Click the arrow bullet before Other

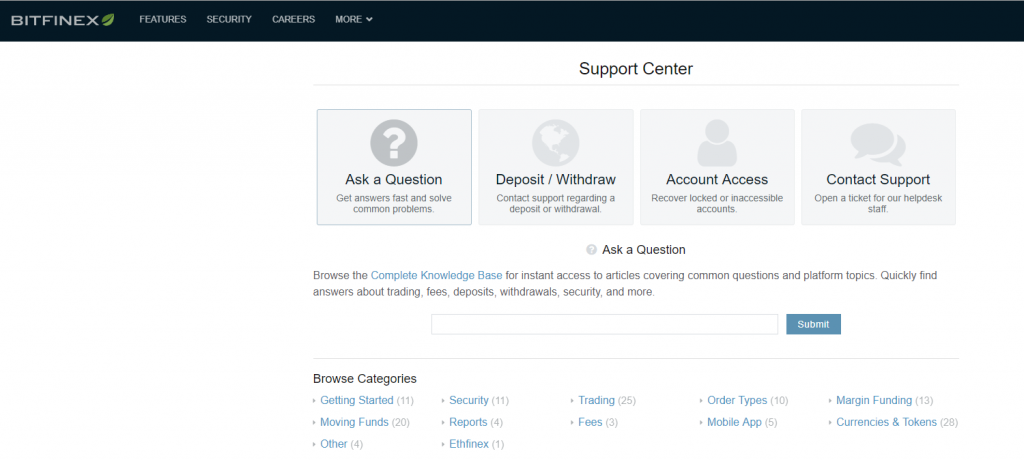pos(314,445)
